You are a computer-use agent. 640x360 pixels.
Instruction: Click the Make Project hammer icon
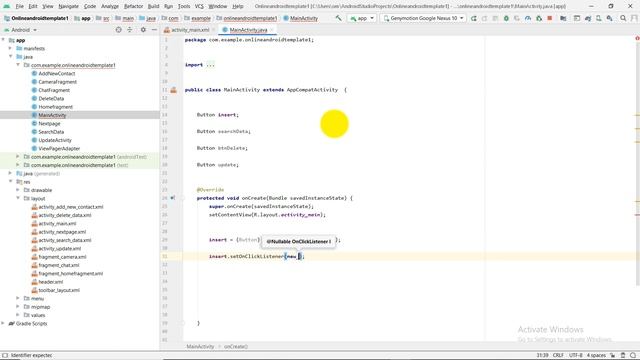[338, 18]
